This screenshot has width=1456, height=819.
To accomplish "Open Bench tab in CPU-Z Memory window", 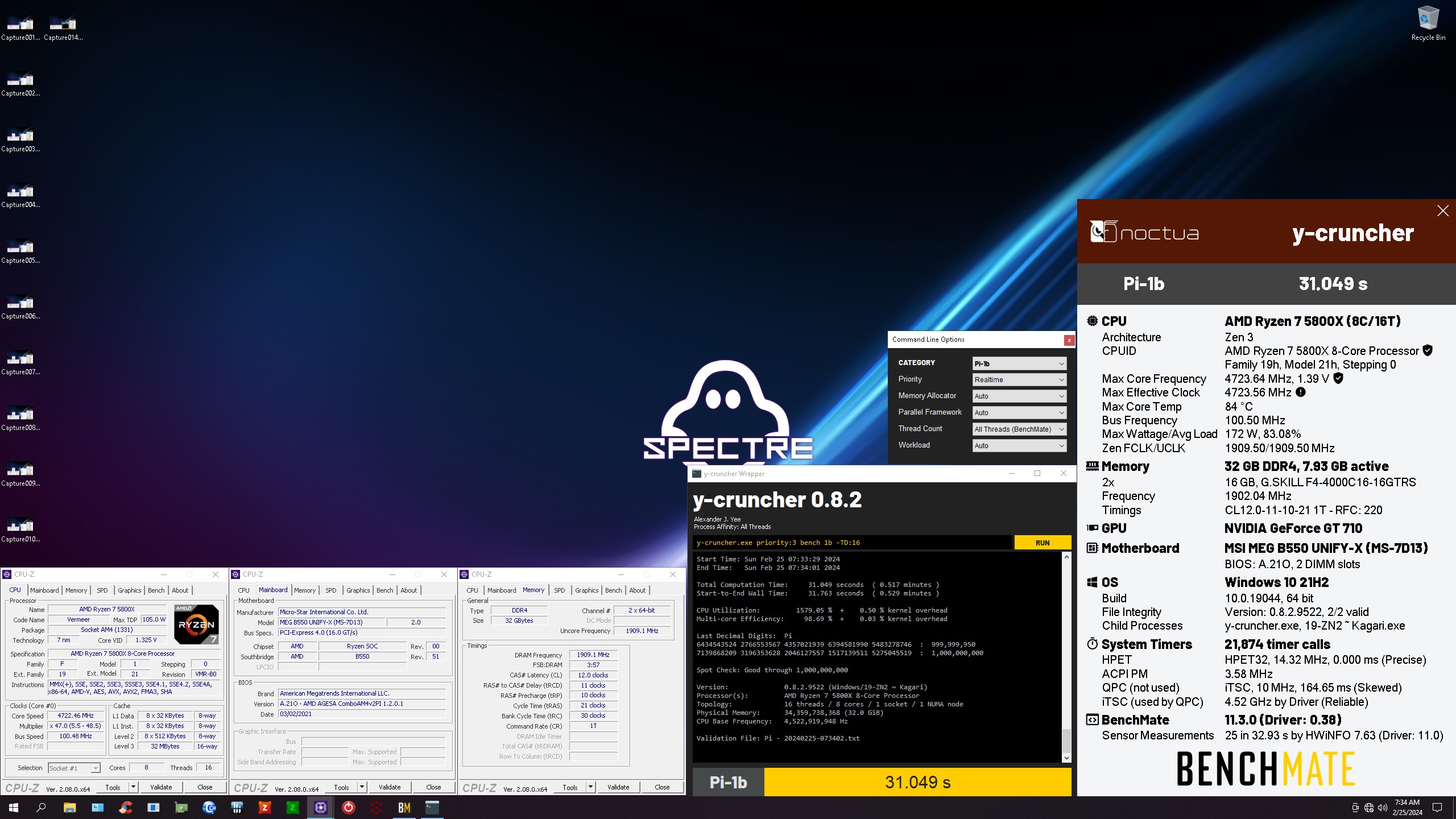I will [x=613, y=590].
